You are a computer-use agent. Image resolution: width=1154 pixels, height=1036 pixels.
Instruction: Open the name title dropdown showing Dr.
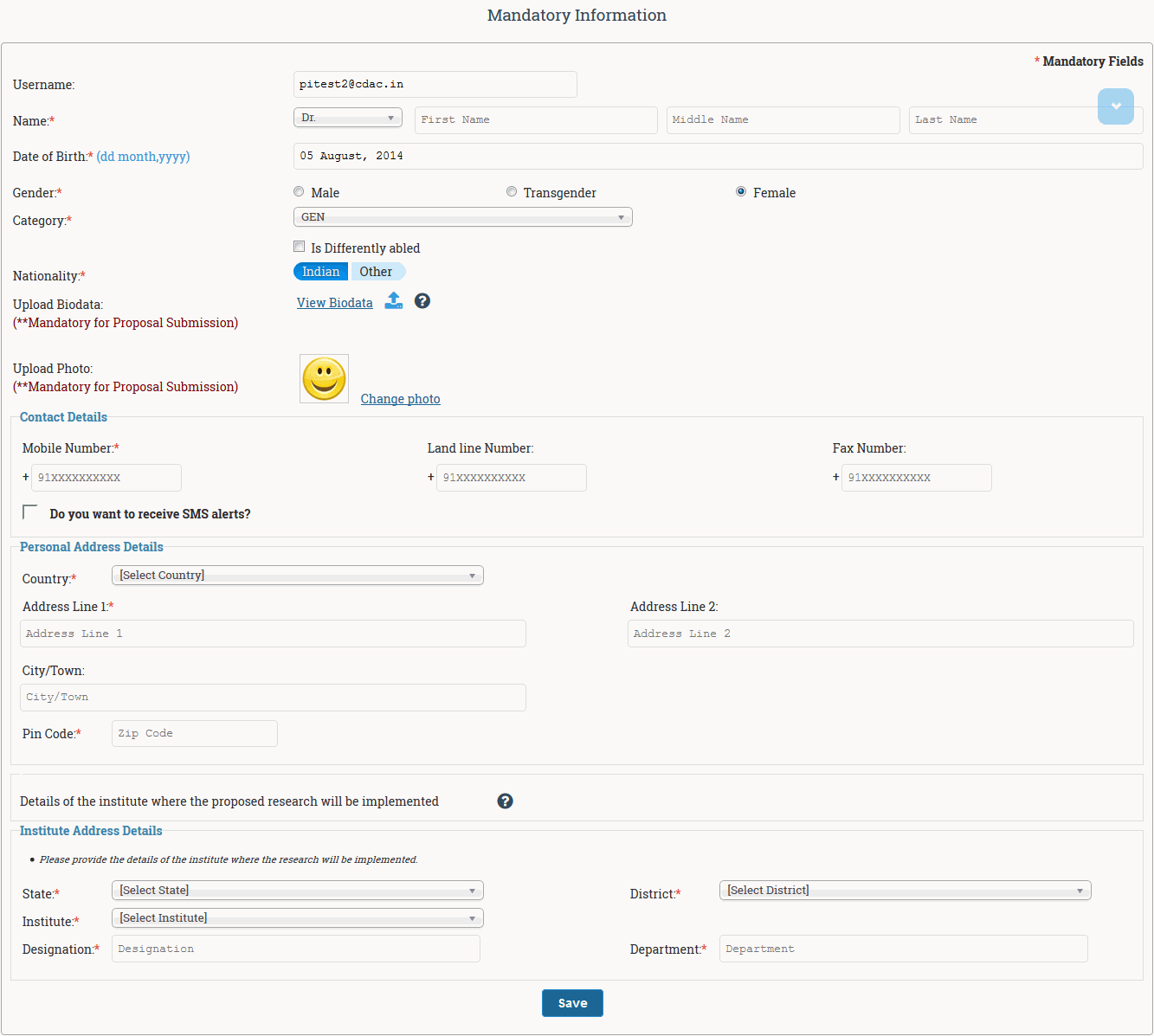[x=347, y=117]
